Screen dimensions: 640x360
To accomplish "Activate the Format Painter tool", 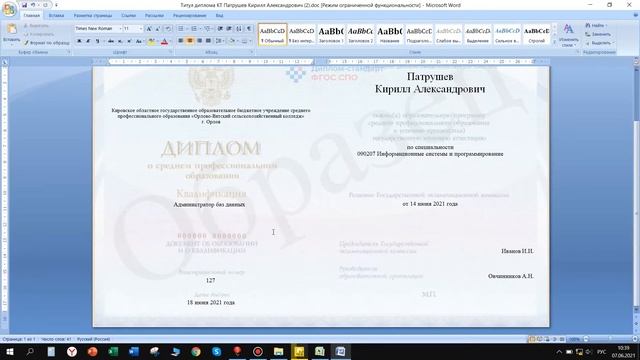I will click(x=46, y=43).
